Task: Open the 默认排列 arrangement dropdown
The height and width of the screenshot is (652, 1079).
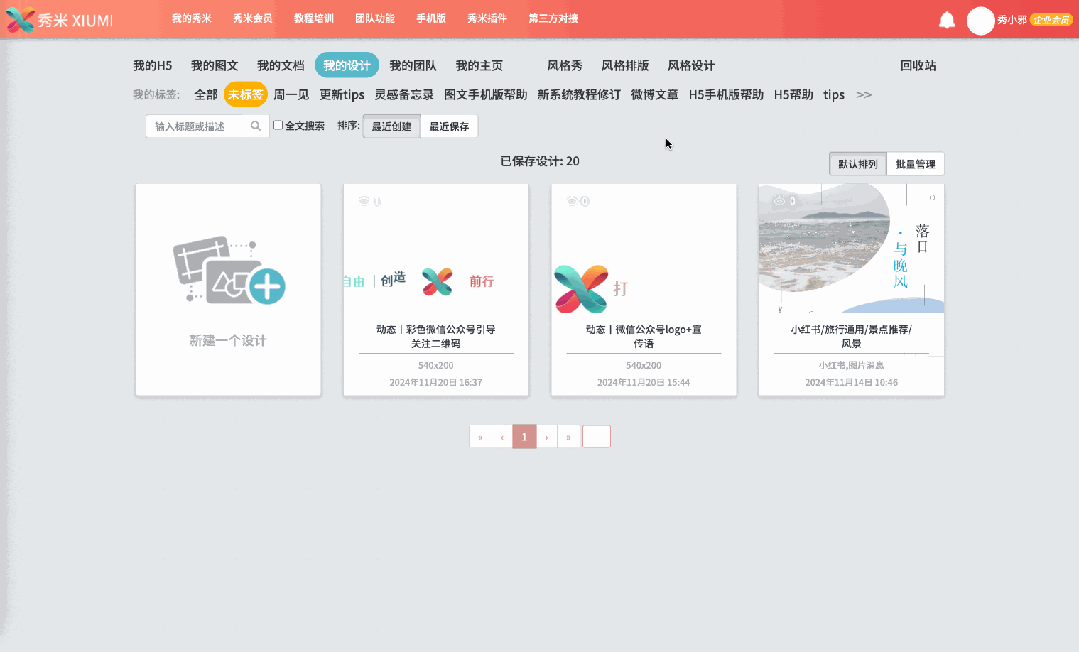Action: click(x=857, y=163)
